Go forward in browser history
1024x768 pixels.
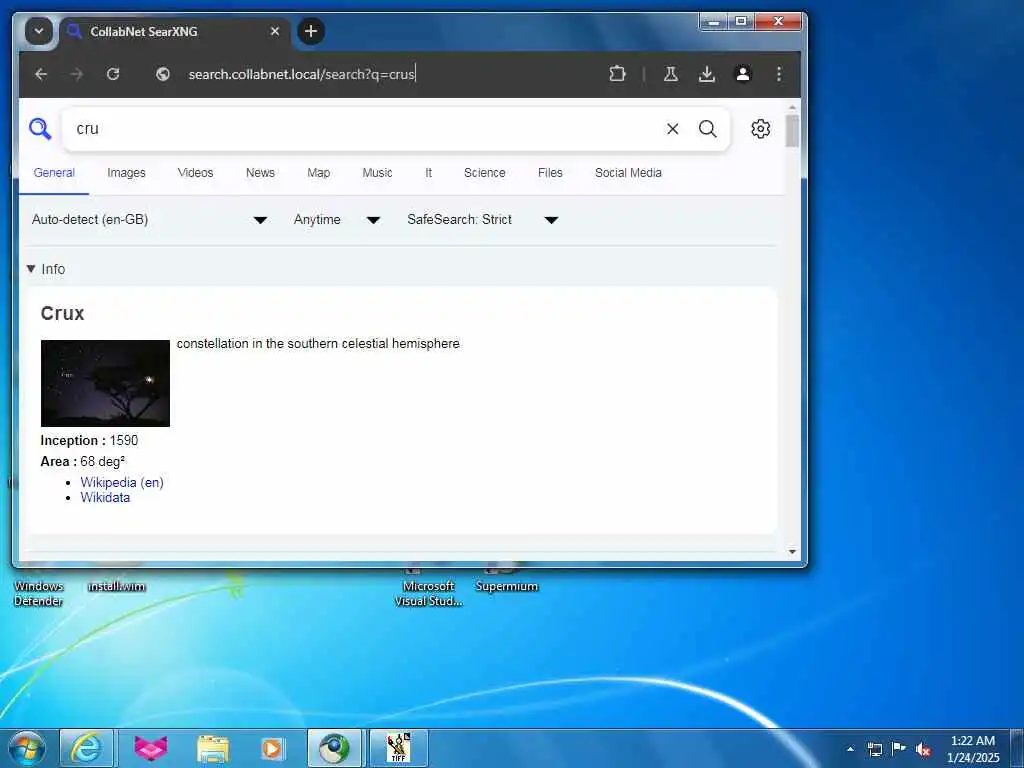tap(77, 74)
